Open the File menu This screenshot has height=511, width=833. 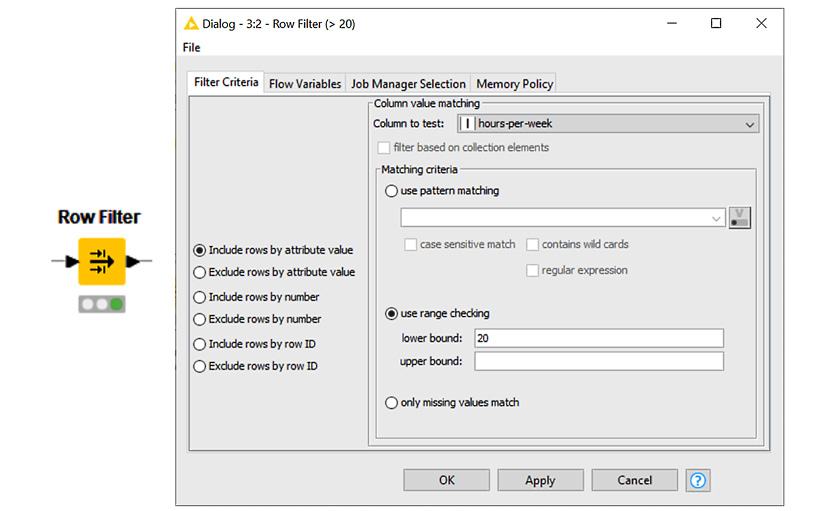[x=191, y=47]
